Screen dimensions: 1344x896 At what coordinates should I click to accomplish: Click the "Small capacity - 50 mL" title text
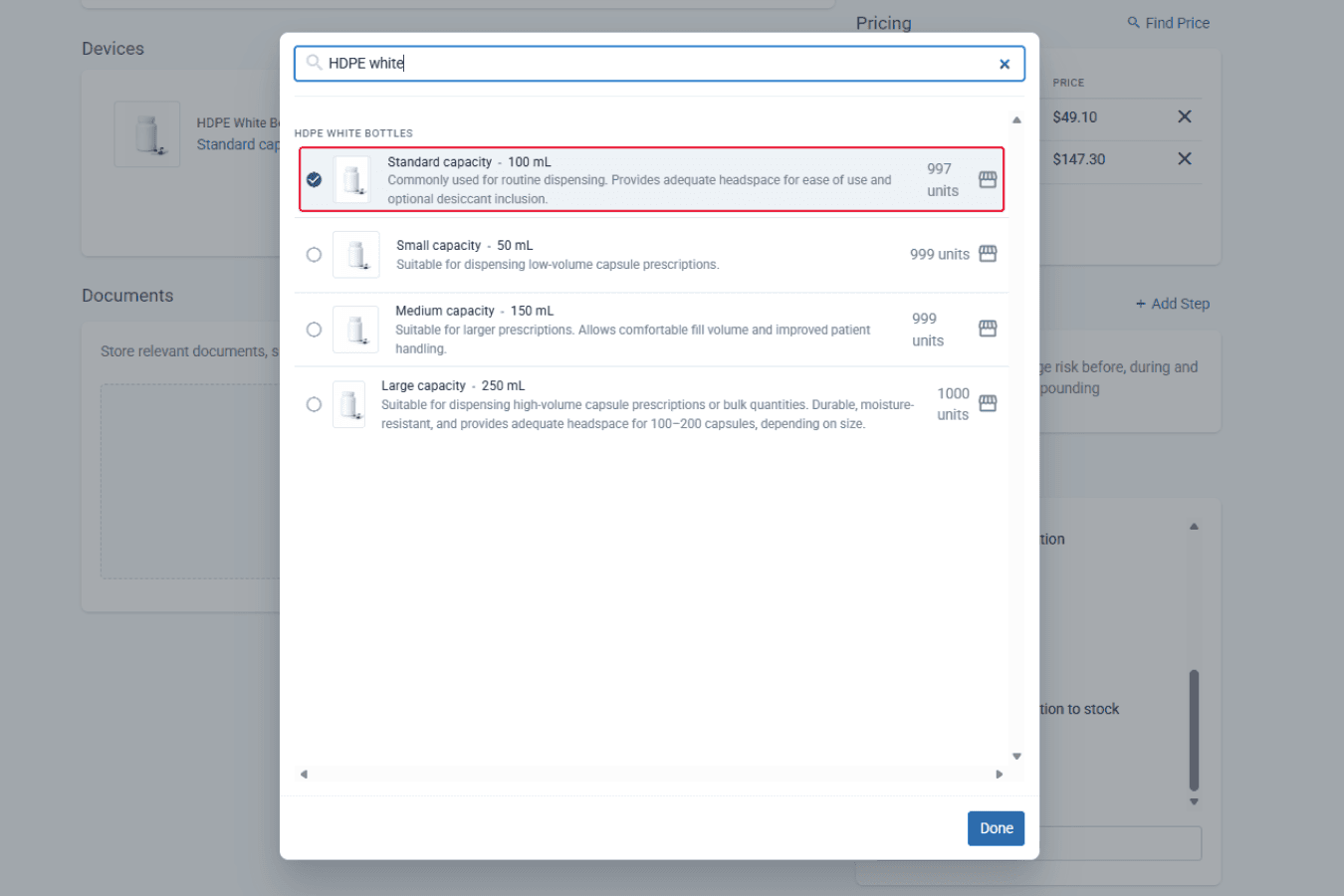[465, 246]
